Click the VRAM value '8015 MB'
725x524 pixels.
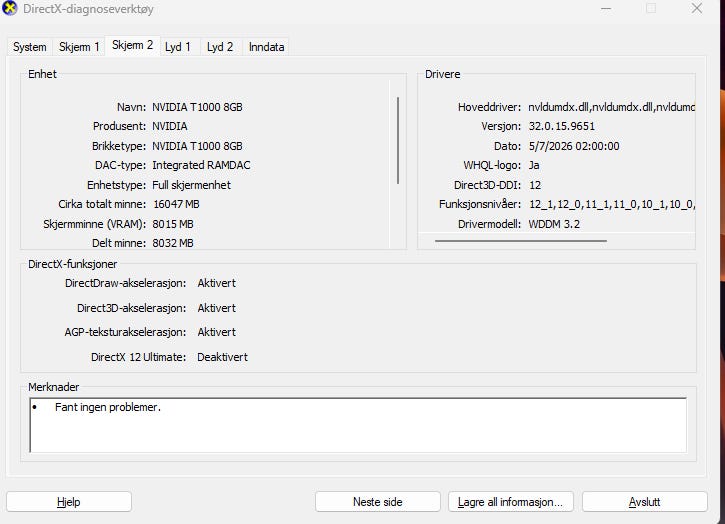(173, 224)
